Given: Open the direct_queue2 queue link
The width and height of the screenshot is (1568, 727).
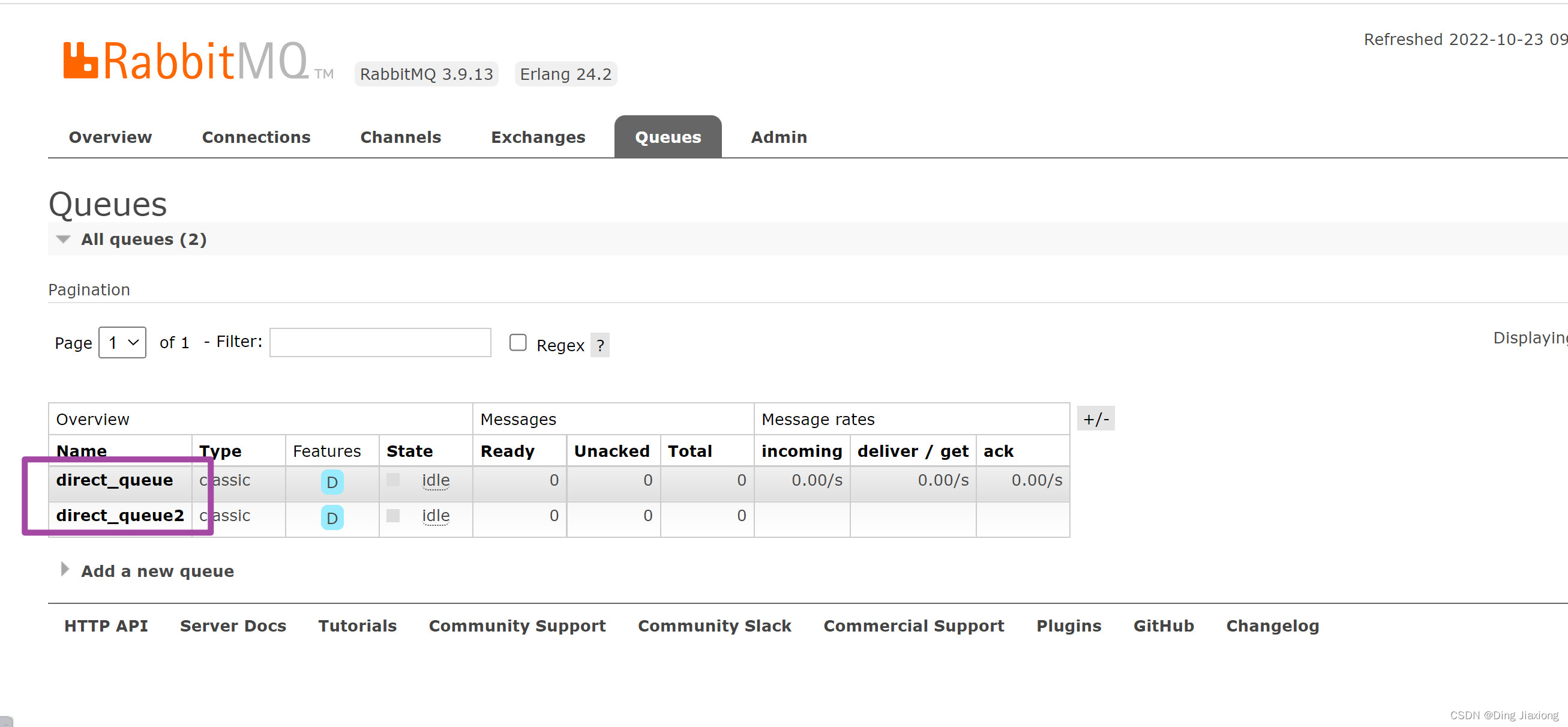Looking at the screenshot, I should [120, 515].
